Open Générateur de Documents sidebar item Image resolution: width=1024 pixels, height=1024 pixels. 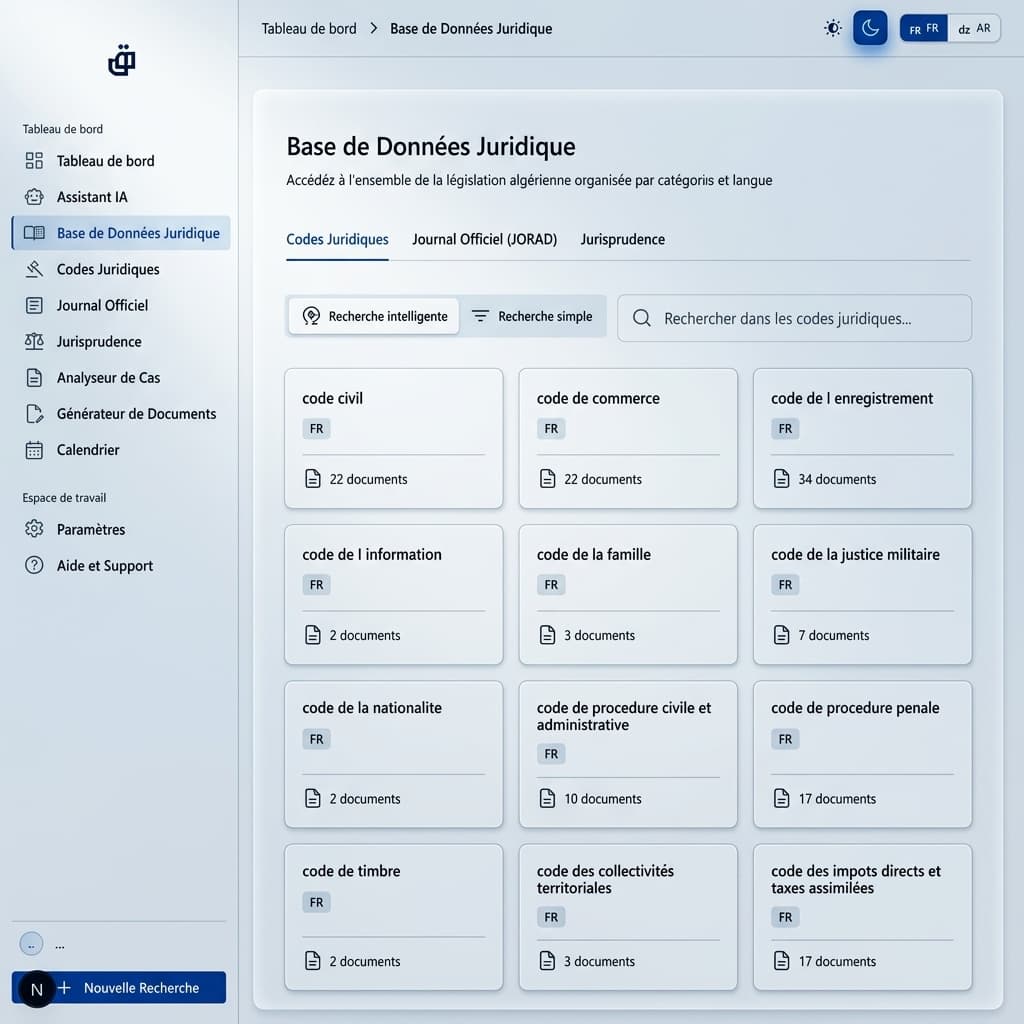click(121, 413)
